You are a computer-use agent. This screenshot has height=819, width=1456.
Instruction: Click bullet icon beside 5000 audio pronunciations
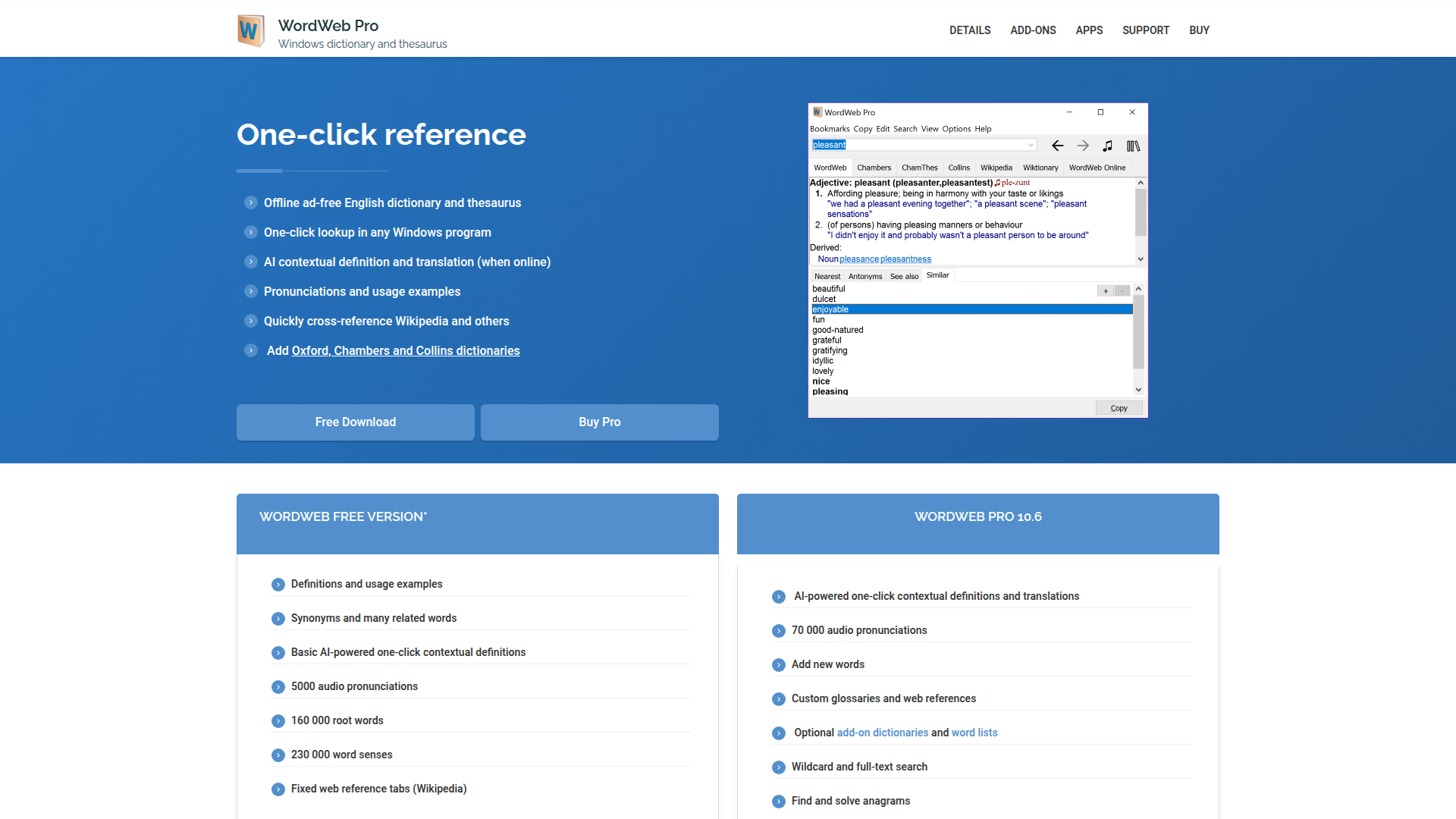pos(278,687)
